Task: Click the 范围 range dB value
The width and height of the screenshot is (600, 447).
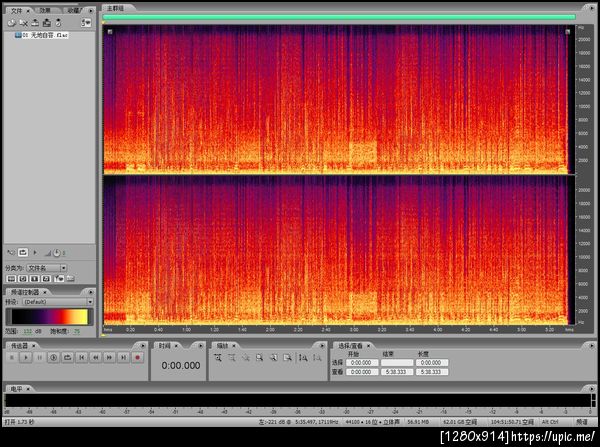Action: pyautogui.click(x=28, y=331)
